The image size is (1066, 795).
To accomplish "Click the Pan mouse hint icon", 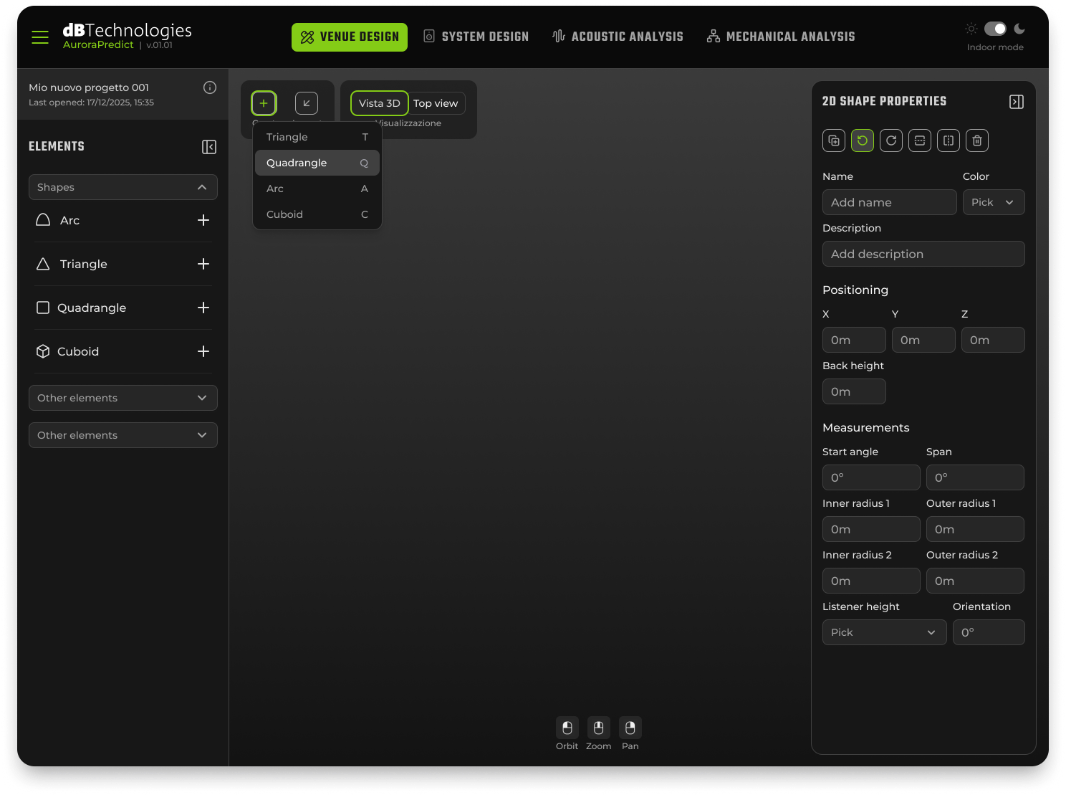I will 630,728.
